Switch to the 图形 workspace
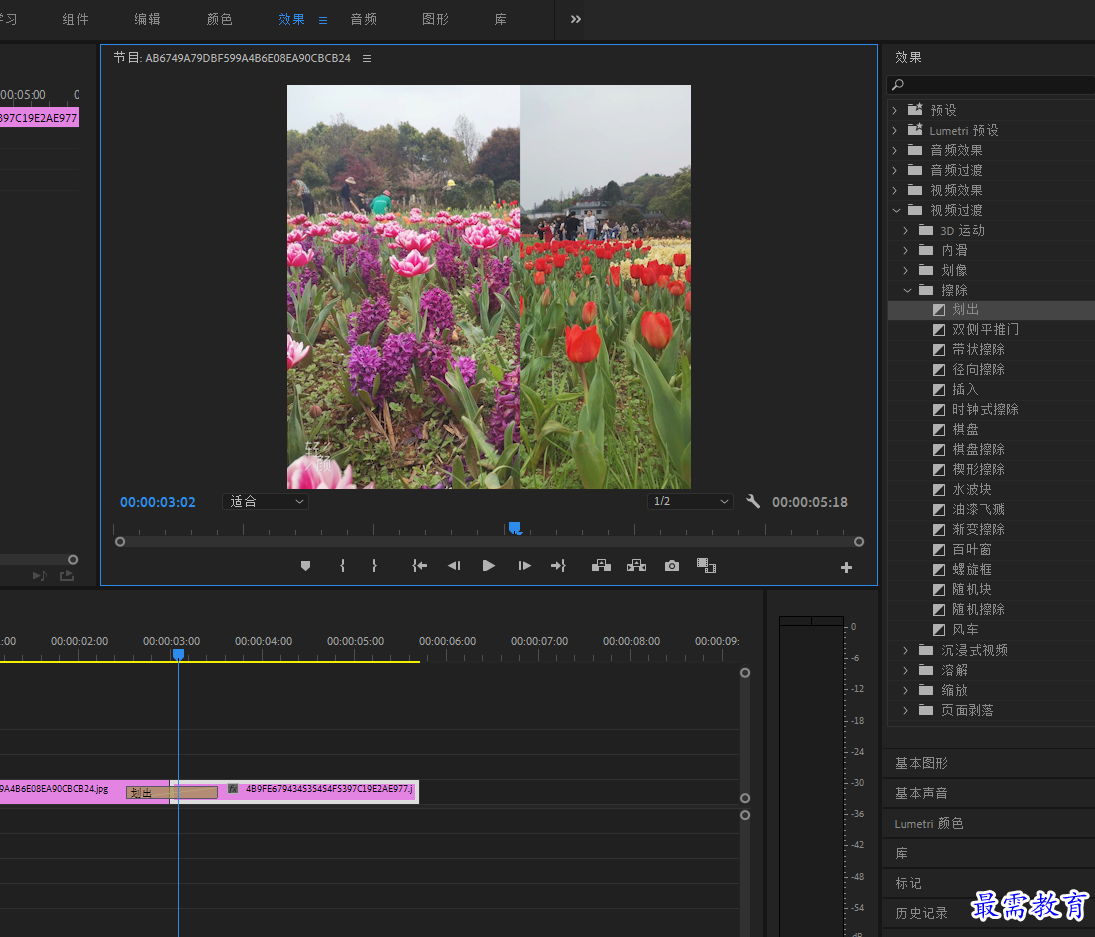 (x=435, y=20)
